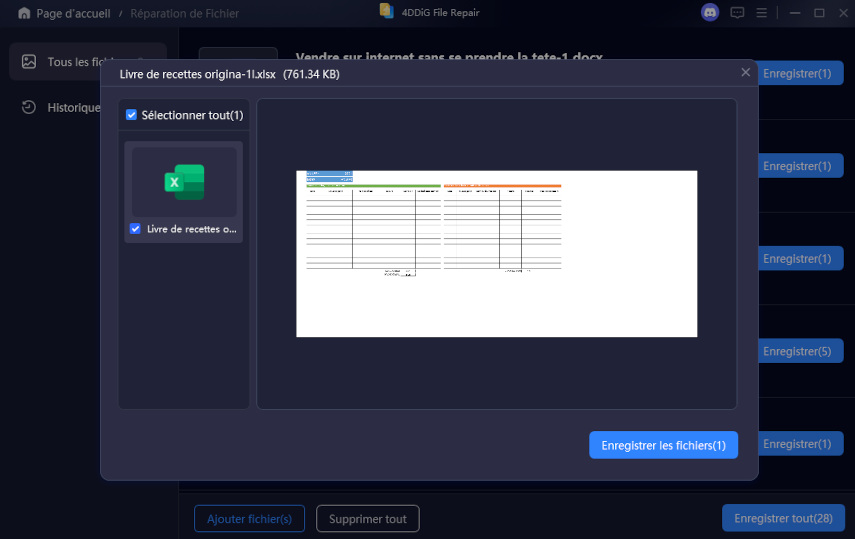
Task: Uncheck the Livre de recettes file checkbox
Action: point(135,229)
